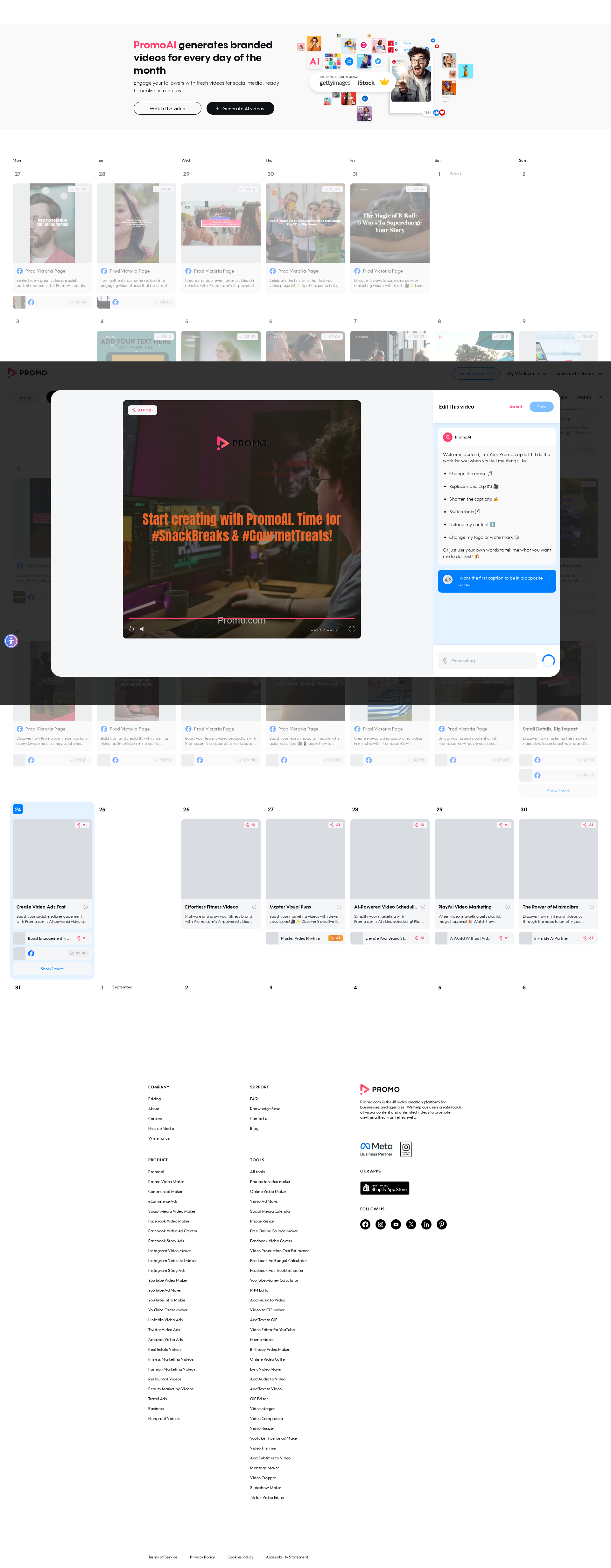Screen dimensions: 611x1568
Task: Click info icon on Playful Video Marketing
Action: point(507,907)
